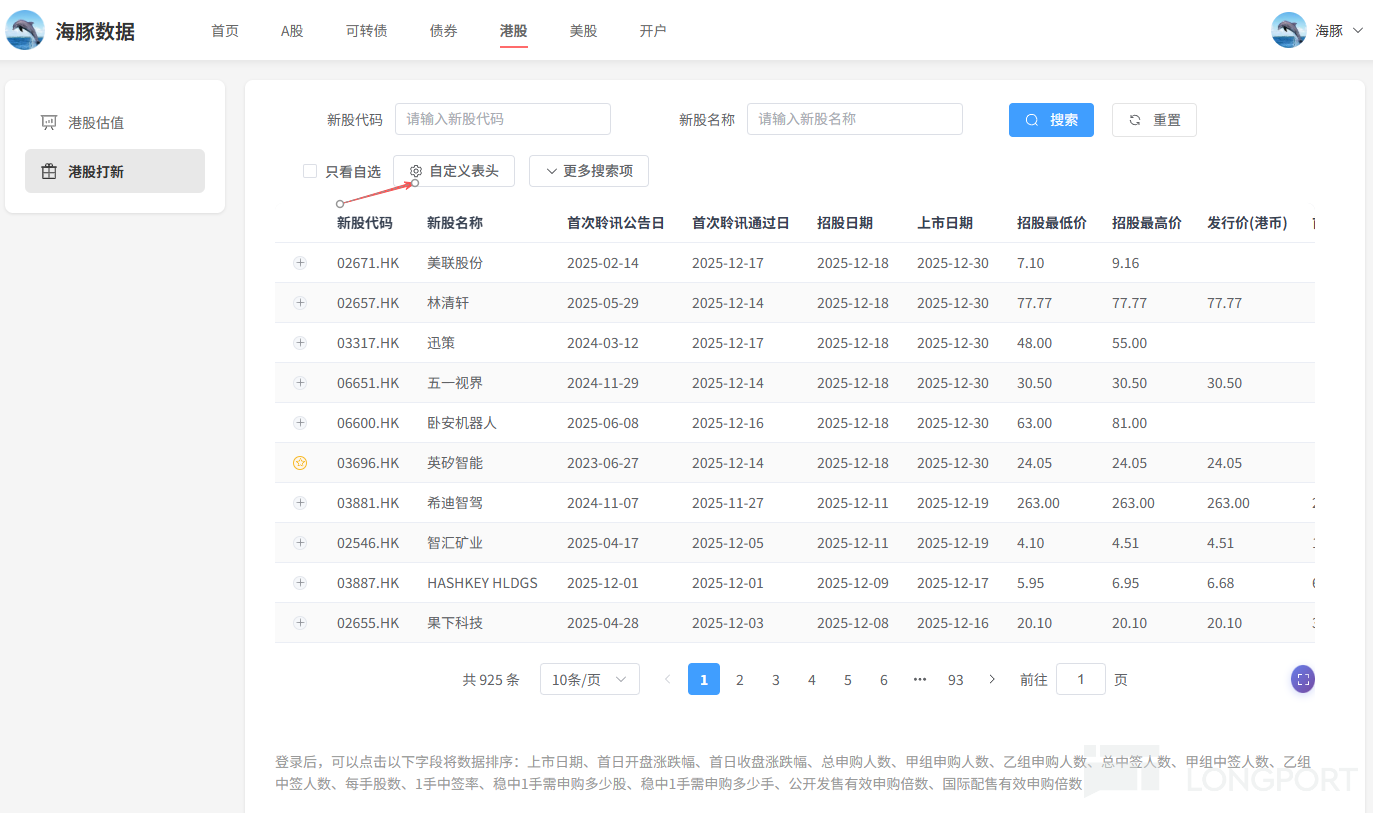Click the stock name 卧安机器人
This screenshot has width=1373, height=813.
(462, 423)
